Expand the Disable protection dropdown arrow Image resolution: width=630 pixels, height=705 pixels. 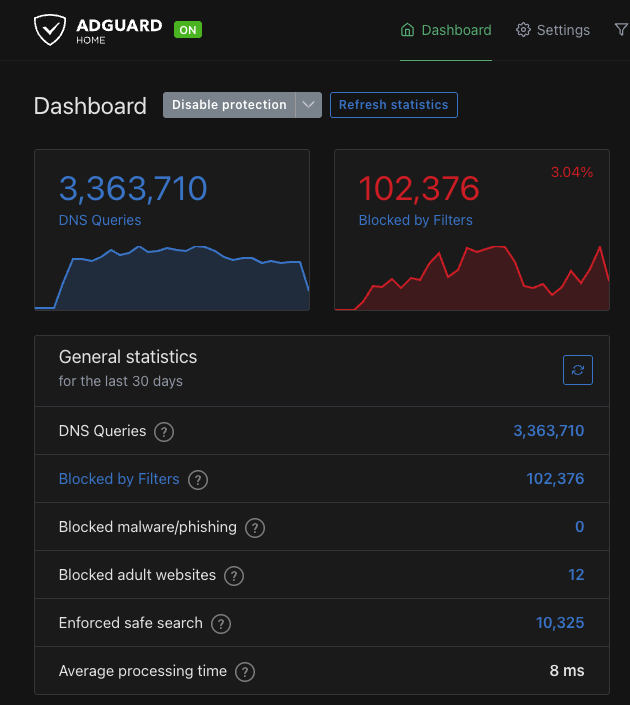[x=309, y=105]
